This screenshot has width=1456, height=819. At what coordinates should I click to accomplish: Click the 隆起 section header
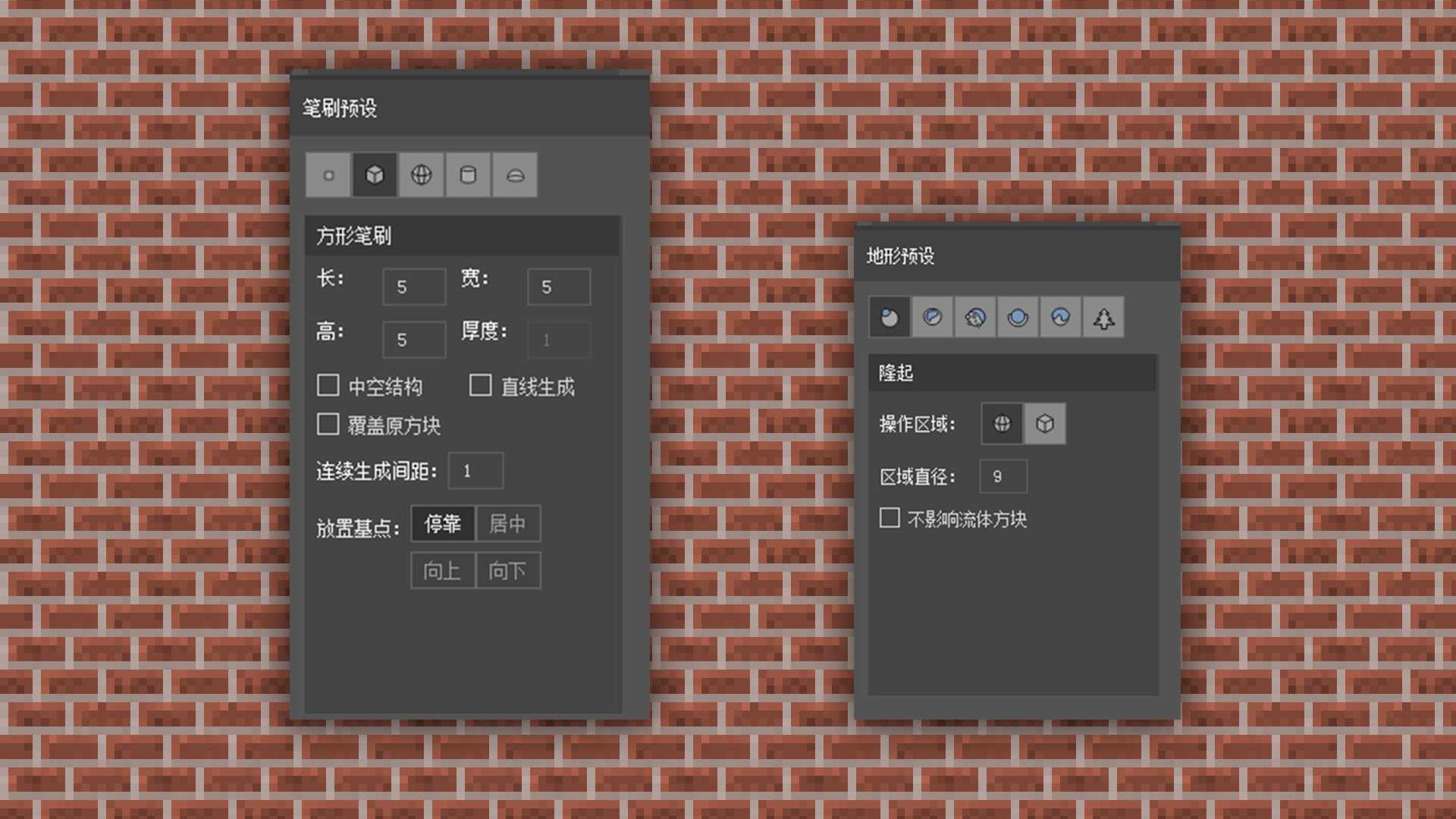[1012, 372]
